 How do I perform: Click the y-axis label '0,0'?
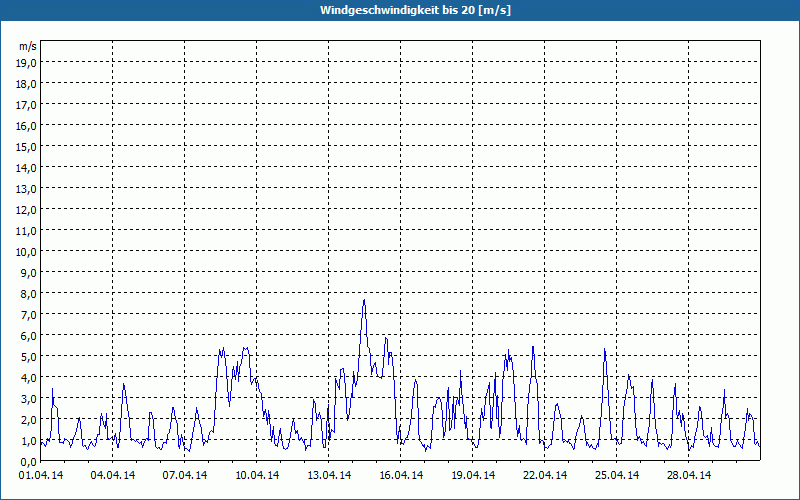click(x=29, y=462)
